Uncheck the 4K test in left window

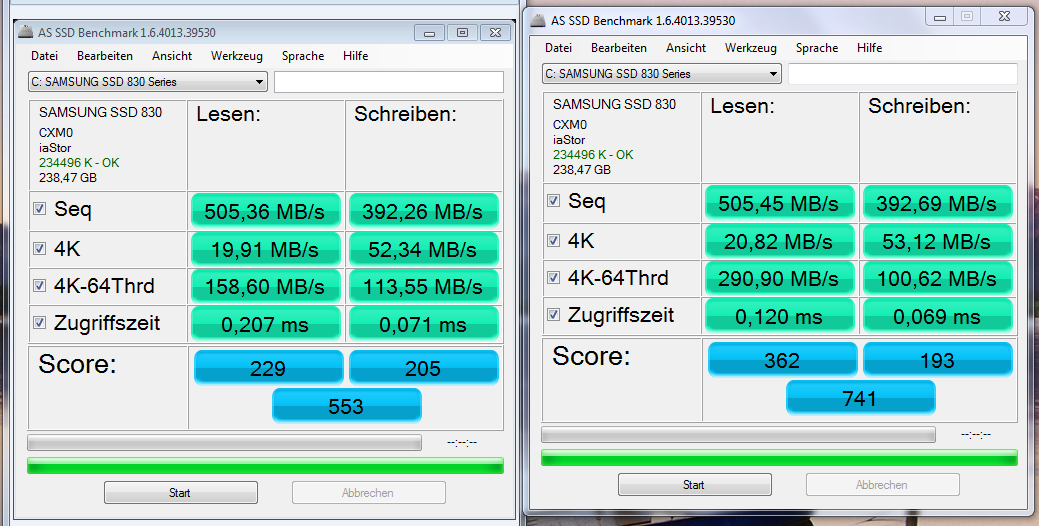[40, 248]
